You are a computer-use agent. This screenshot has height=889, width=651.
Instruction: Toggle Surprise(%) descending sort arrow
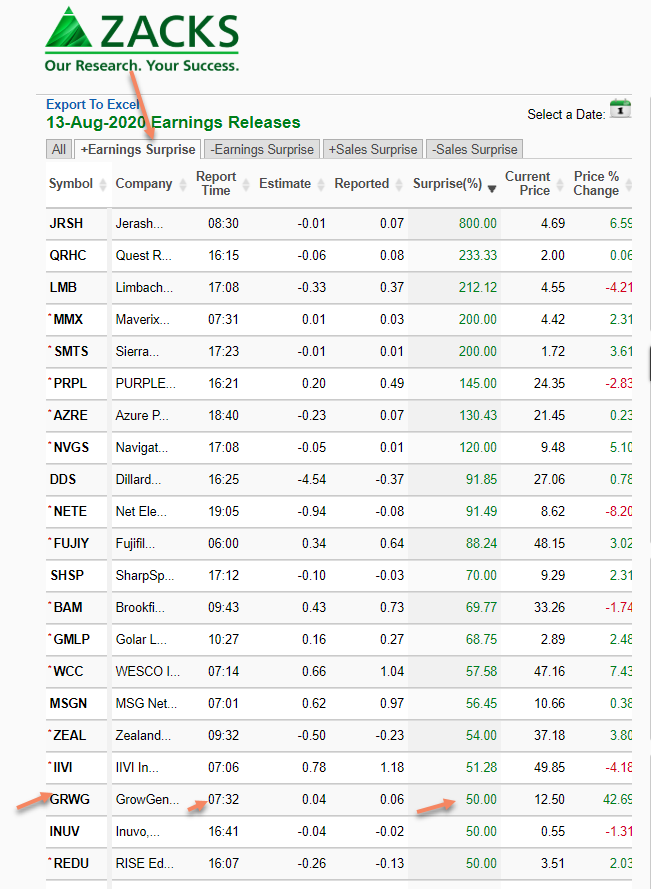point(492,188)
